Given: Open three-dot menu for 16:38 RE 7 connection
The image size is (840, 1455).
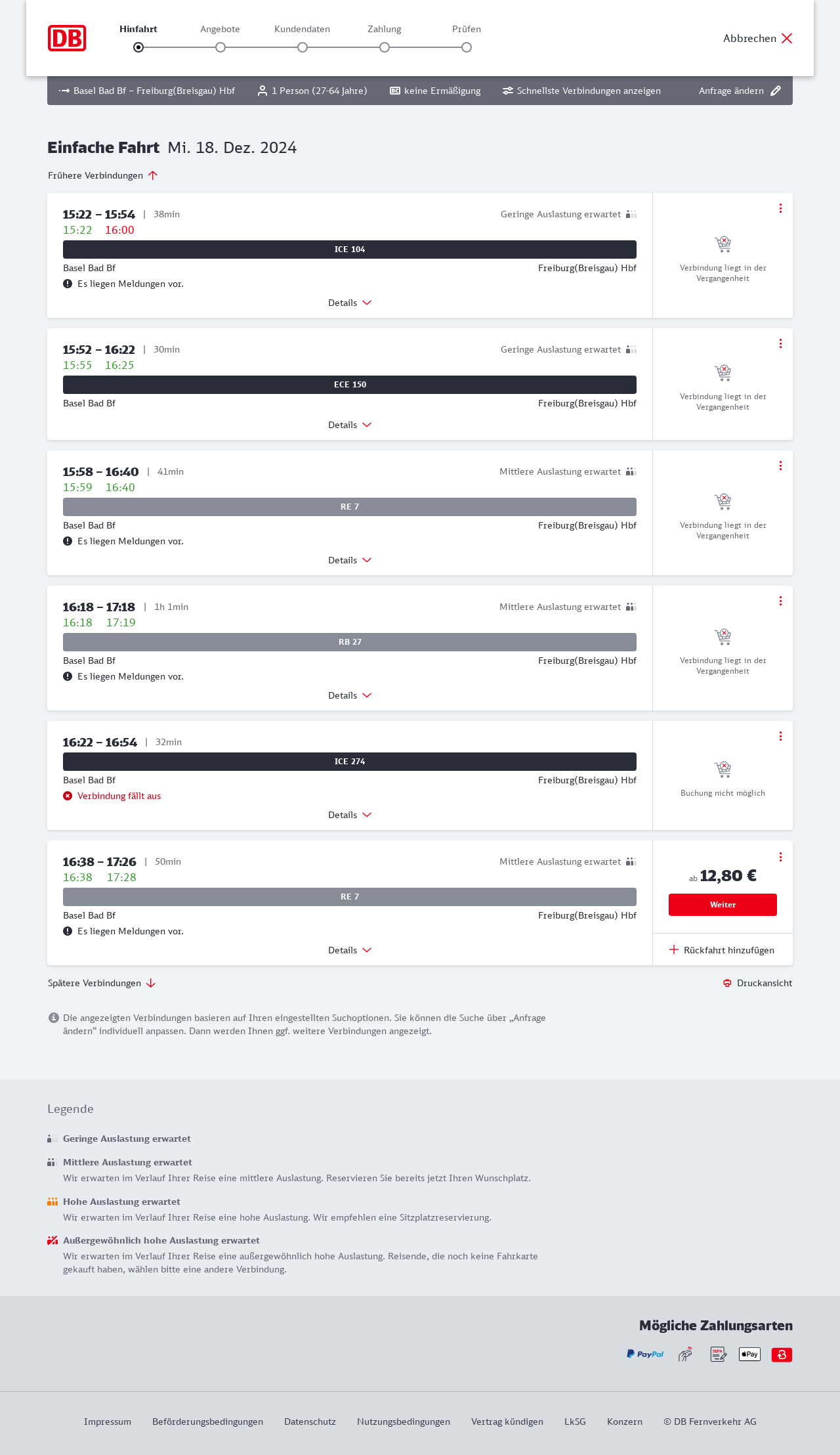Looking at the screenshot, I should 780,857.
